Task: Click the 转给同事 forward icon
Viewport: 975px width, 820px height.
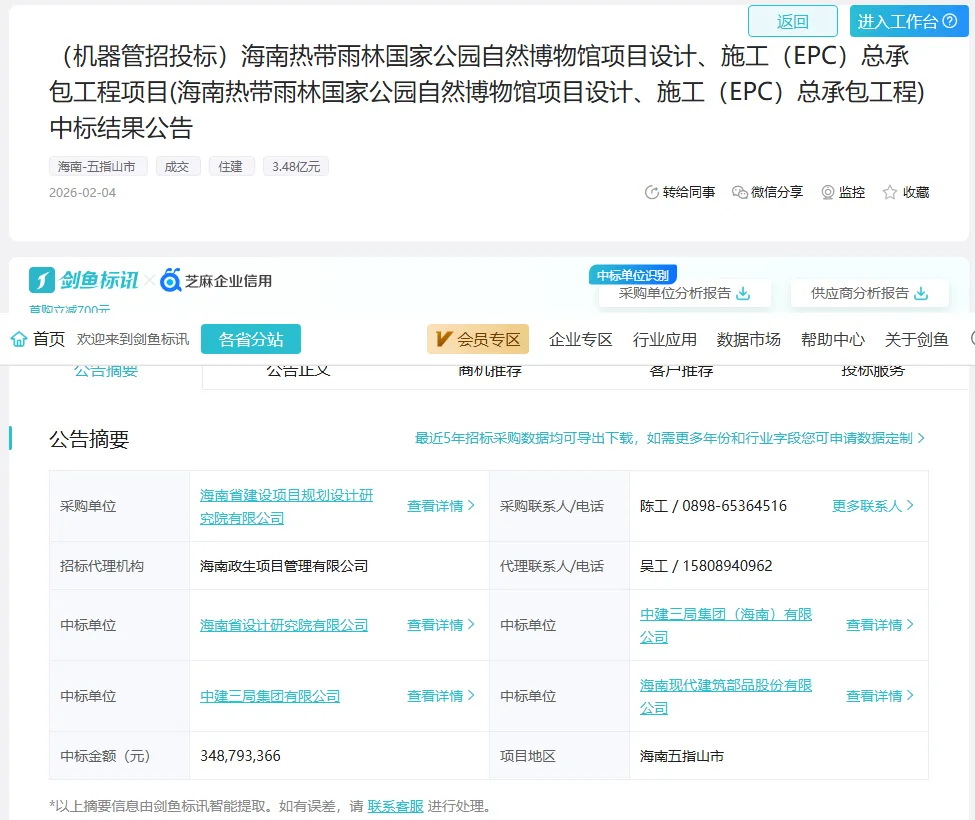Action: (652, 192)
